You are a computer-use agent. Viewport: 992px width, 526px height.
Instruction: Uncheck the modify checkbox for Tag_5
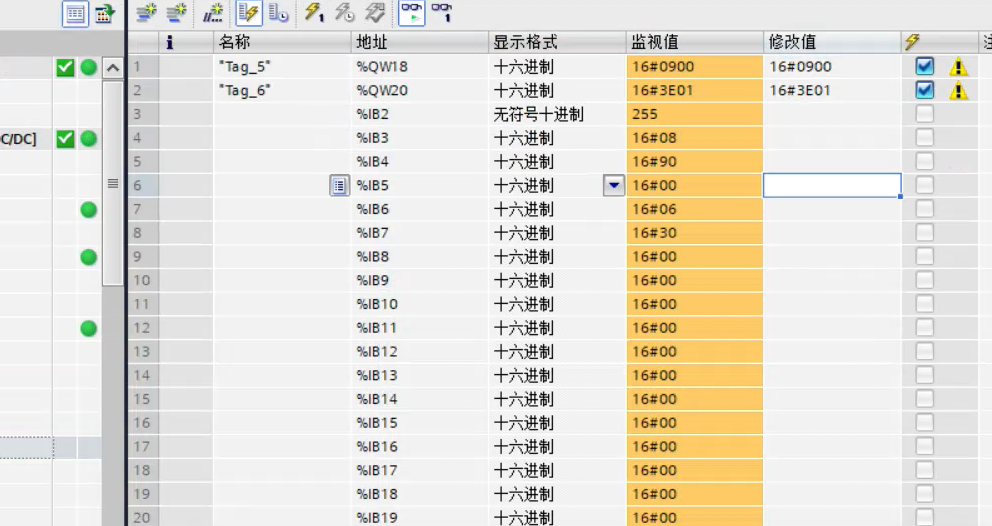(x=925, y=67)
